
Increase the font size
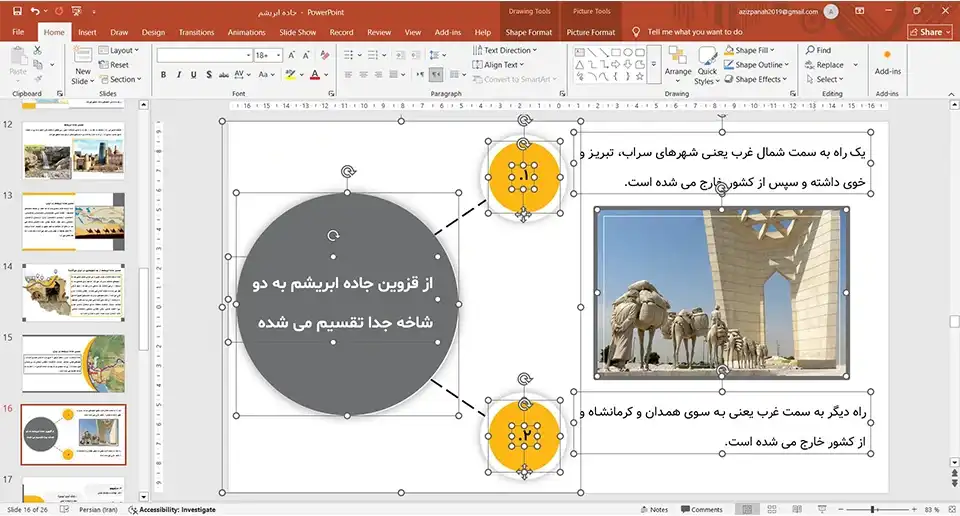(x=291, y=55)
